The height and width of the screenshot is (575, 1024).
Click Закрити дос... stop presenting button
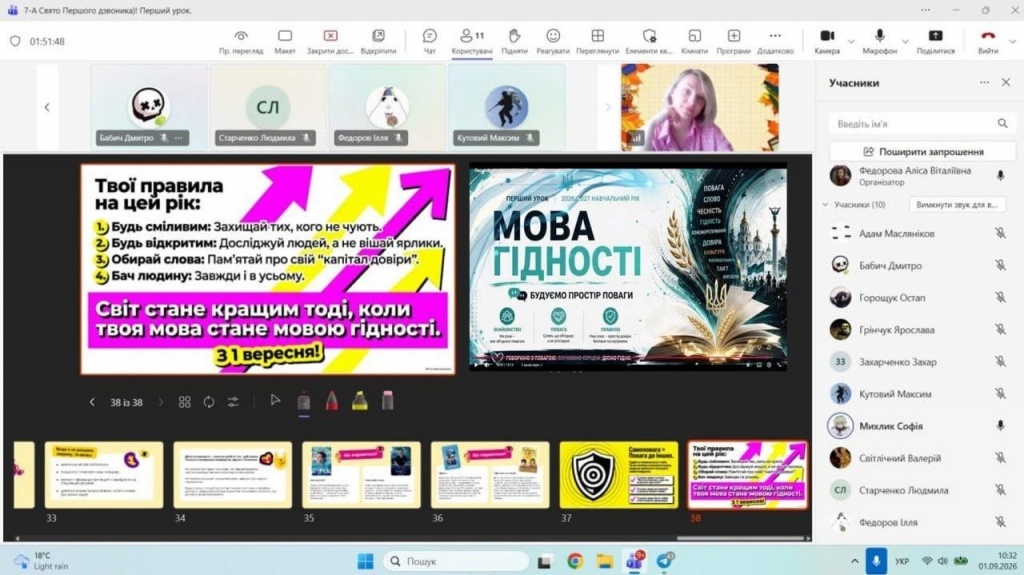click(330, 41)
